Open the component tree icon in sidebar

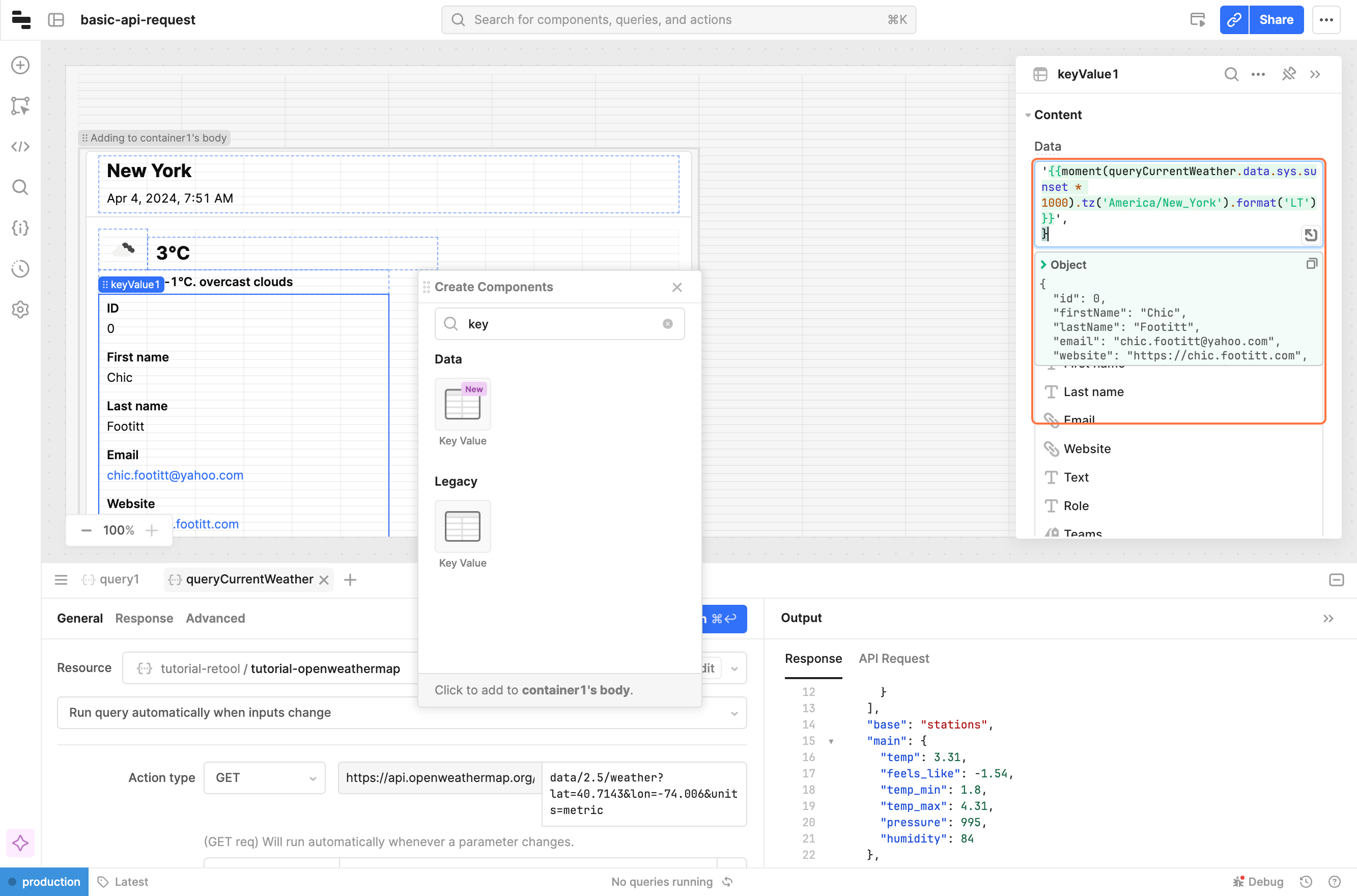point(20,106)
